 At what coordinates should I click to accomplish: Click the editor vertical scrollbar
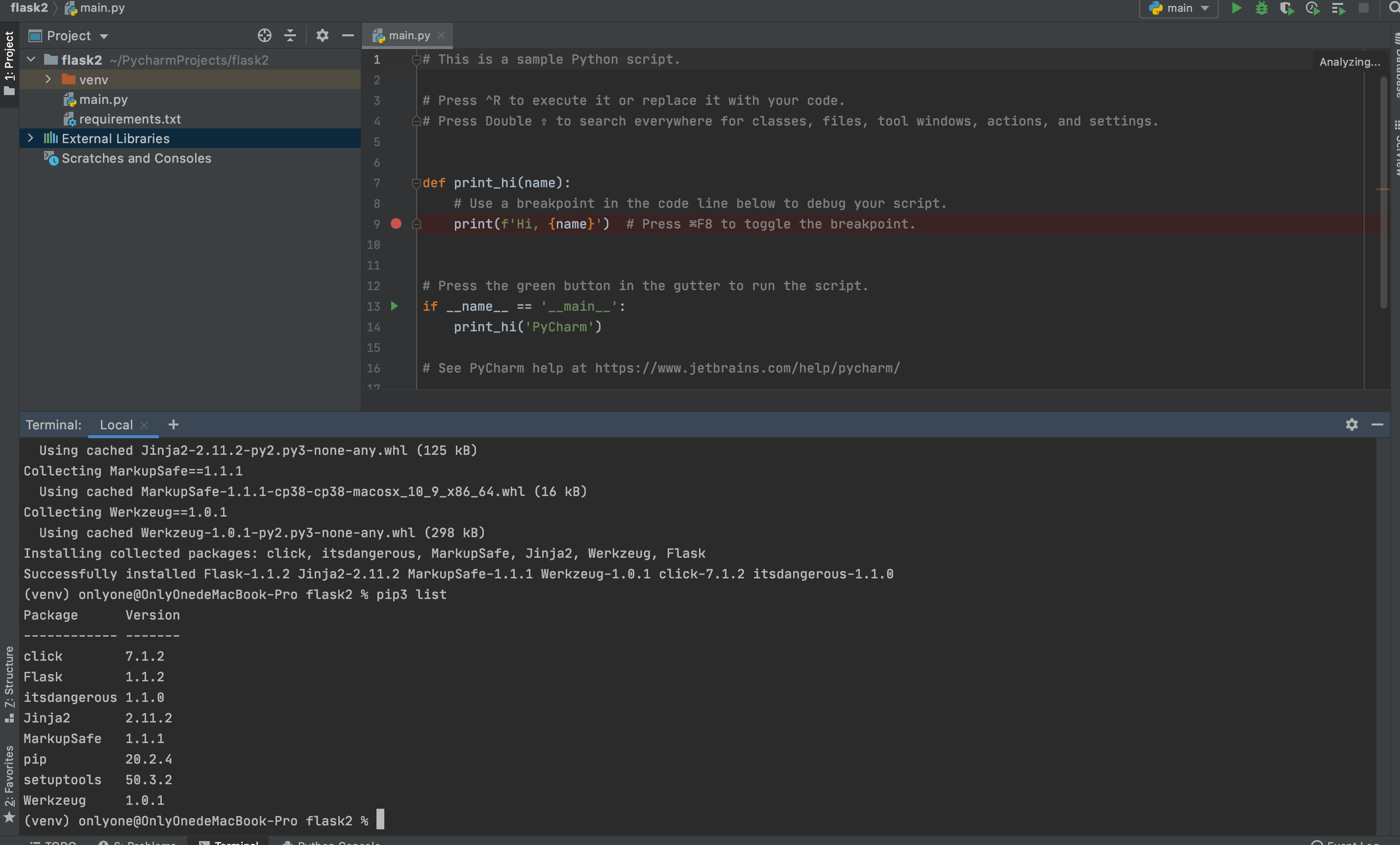click(x=1383, y=193)
